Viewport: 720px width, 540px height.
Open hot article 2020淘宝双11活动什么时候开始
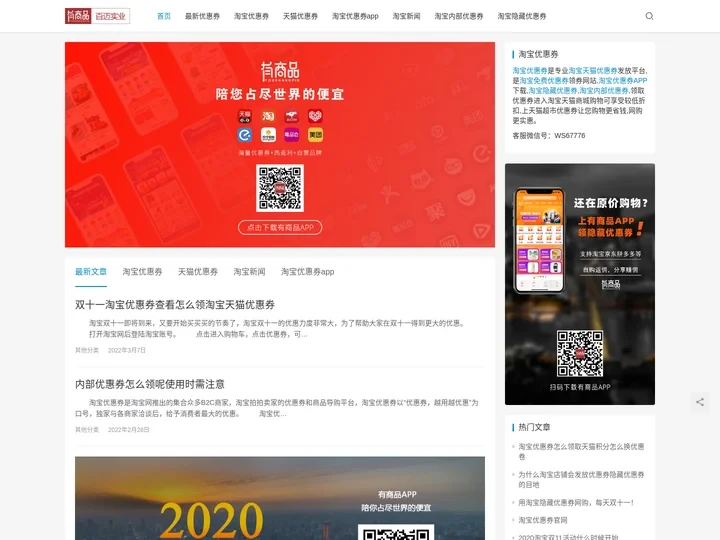tap(568, 537)
